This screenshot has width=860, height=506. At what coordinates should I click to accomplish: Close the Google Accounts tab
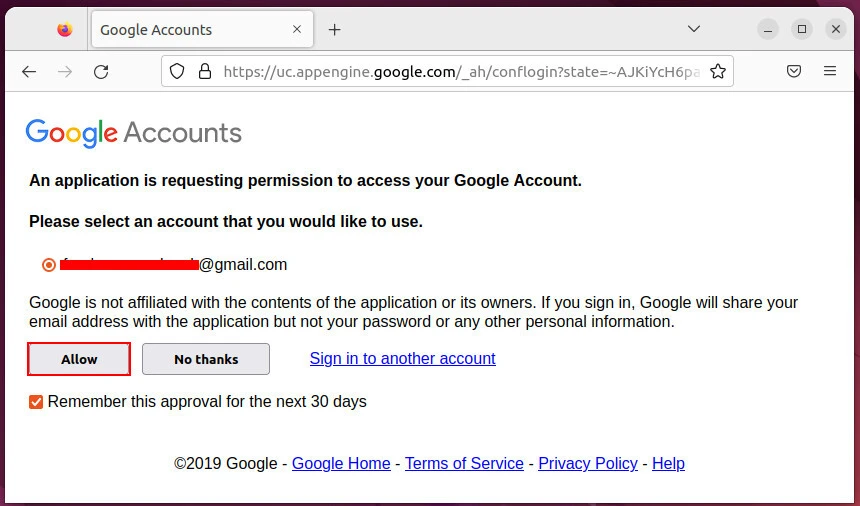tap(297, 30)
